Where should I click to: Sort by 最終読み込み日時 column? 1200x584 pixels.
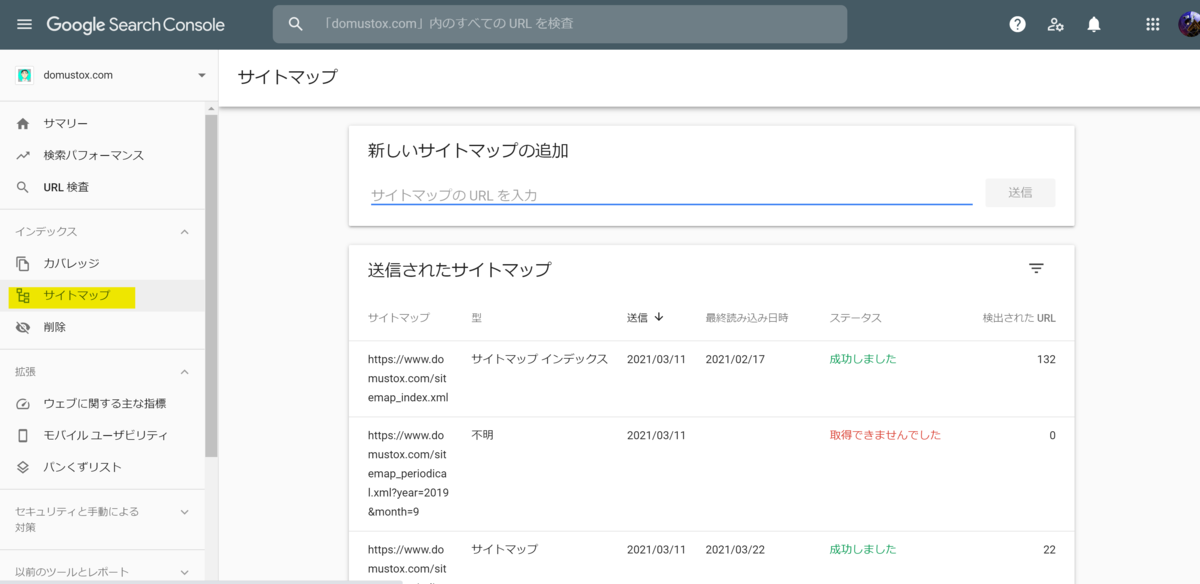(747, 318)
